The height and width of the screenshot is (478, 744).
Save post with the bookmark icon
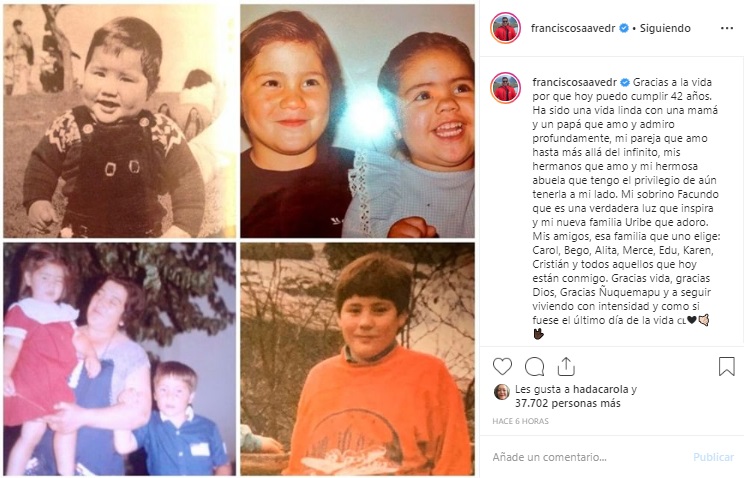[726, 366]
